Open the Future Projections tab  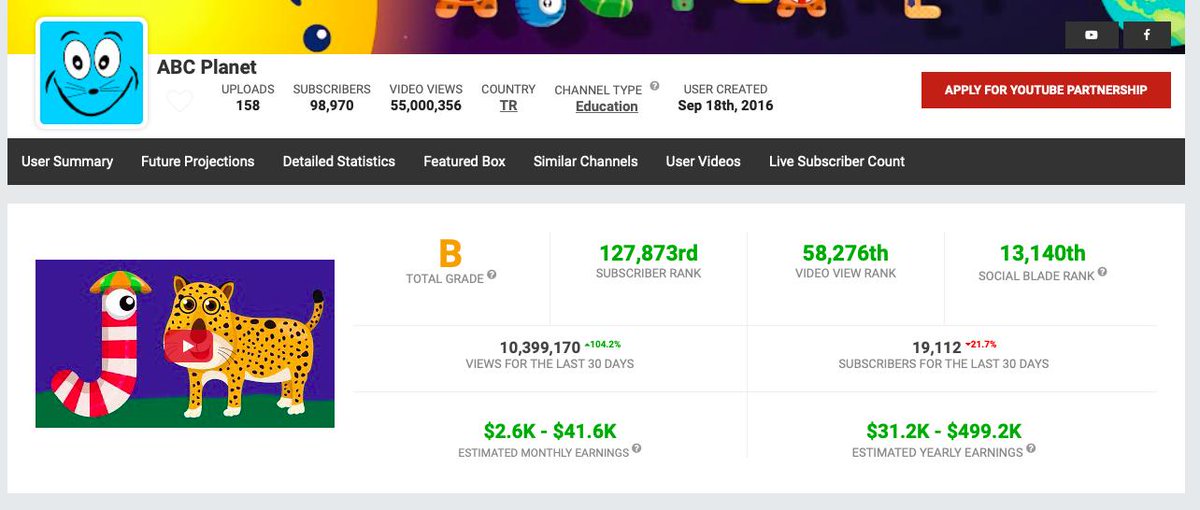198,161
